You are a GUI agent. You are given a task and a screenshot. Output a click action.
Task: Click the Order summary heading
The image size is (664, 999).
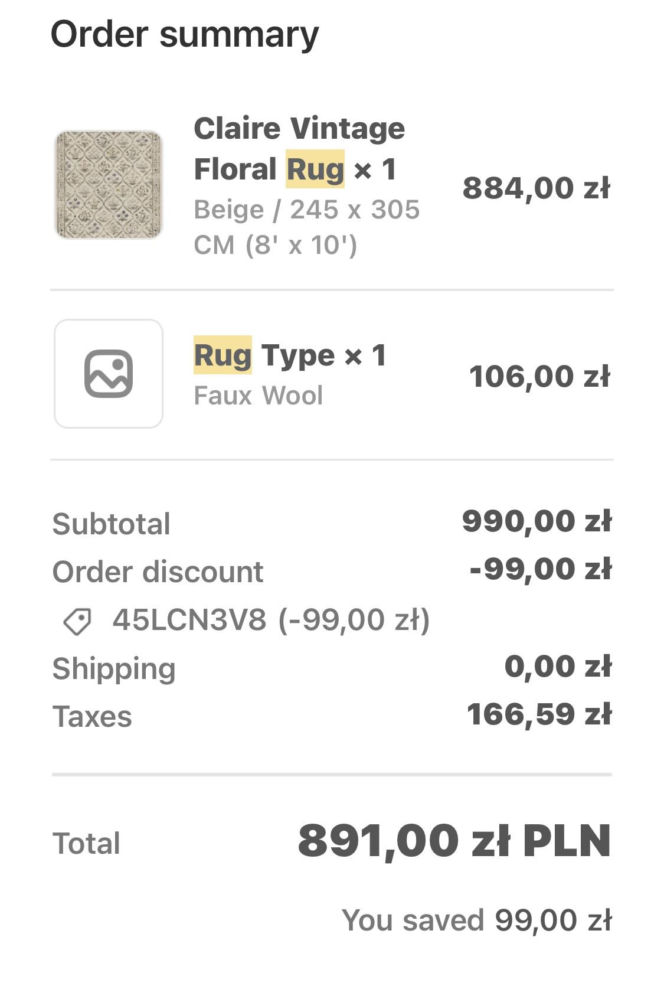click(184, 34)
